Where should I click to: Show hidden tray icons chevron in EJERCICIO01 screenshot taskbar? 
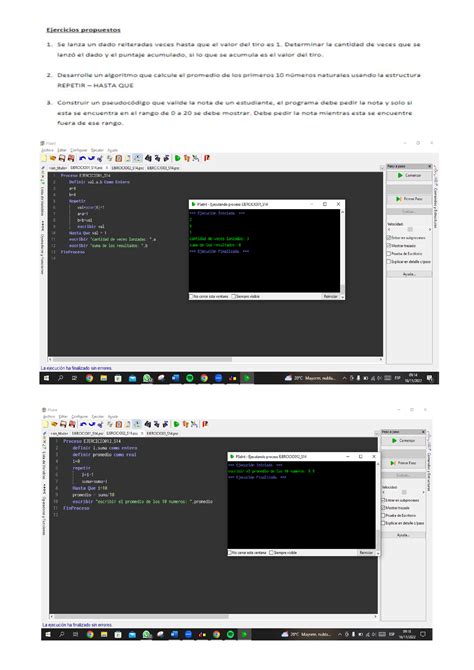pyautogui.click(x=344, y=378)
